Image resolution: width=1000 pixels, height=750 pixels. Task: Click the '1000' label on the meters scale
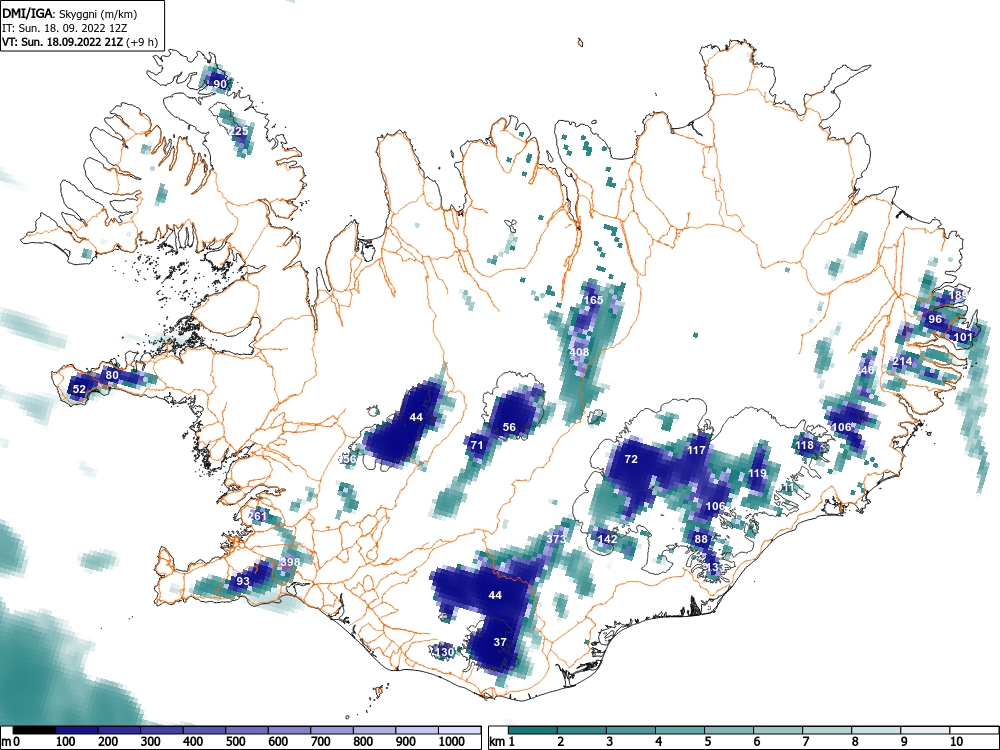pos(452,742)
